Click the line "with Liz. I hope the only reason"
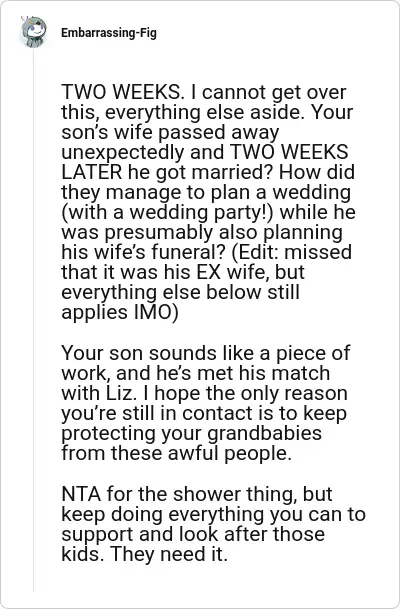This screenshot has height=609, width=400. coord(204,393)
